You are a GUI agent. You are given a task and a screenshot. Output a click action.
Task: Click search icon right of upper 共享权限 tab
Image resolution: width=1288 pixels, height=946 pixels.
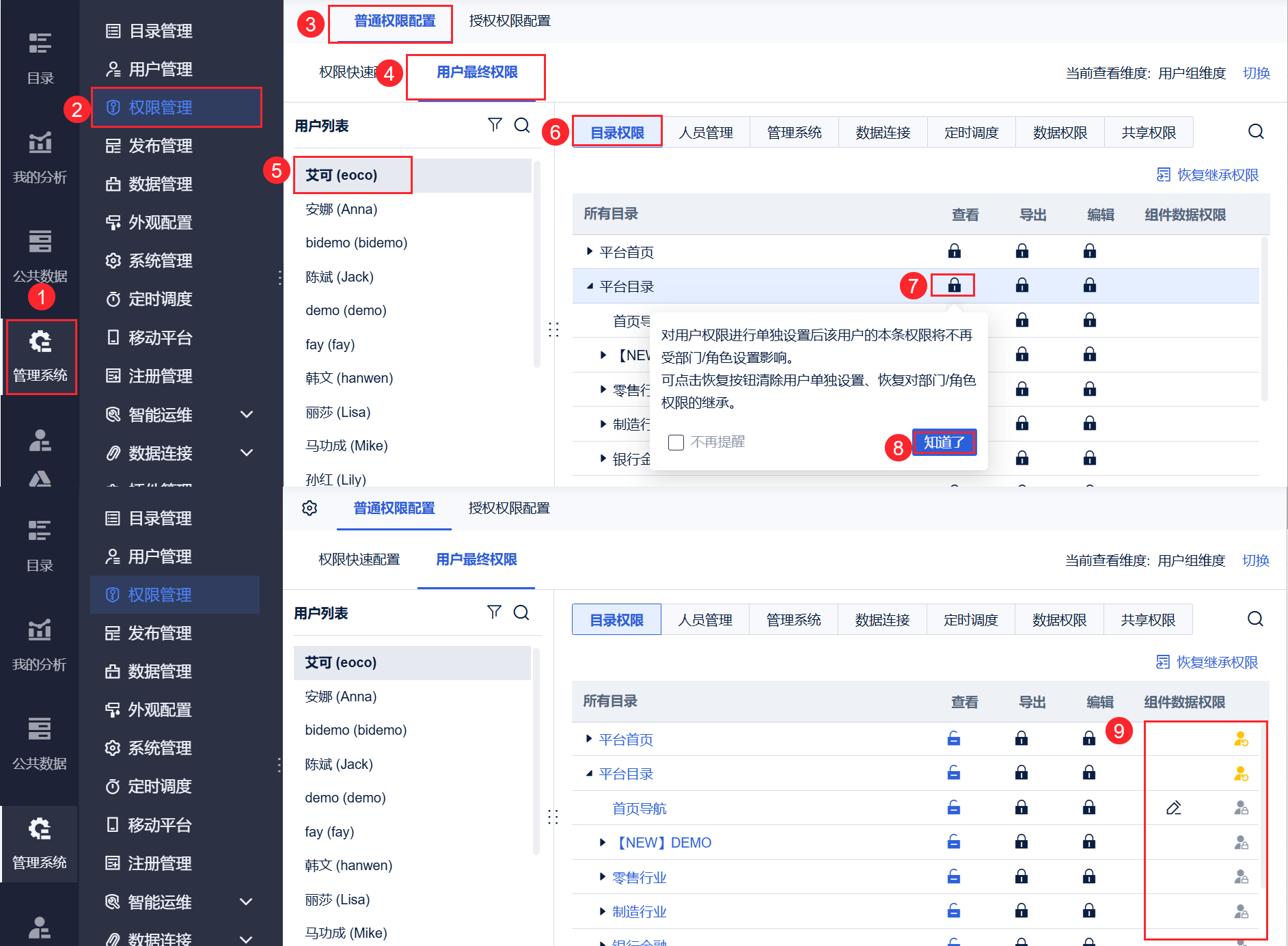click(x=1256, y=131)
